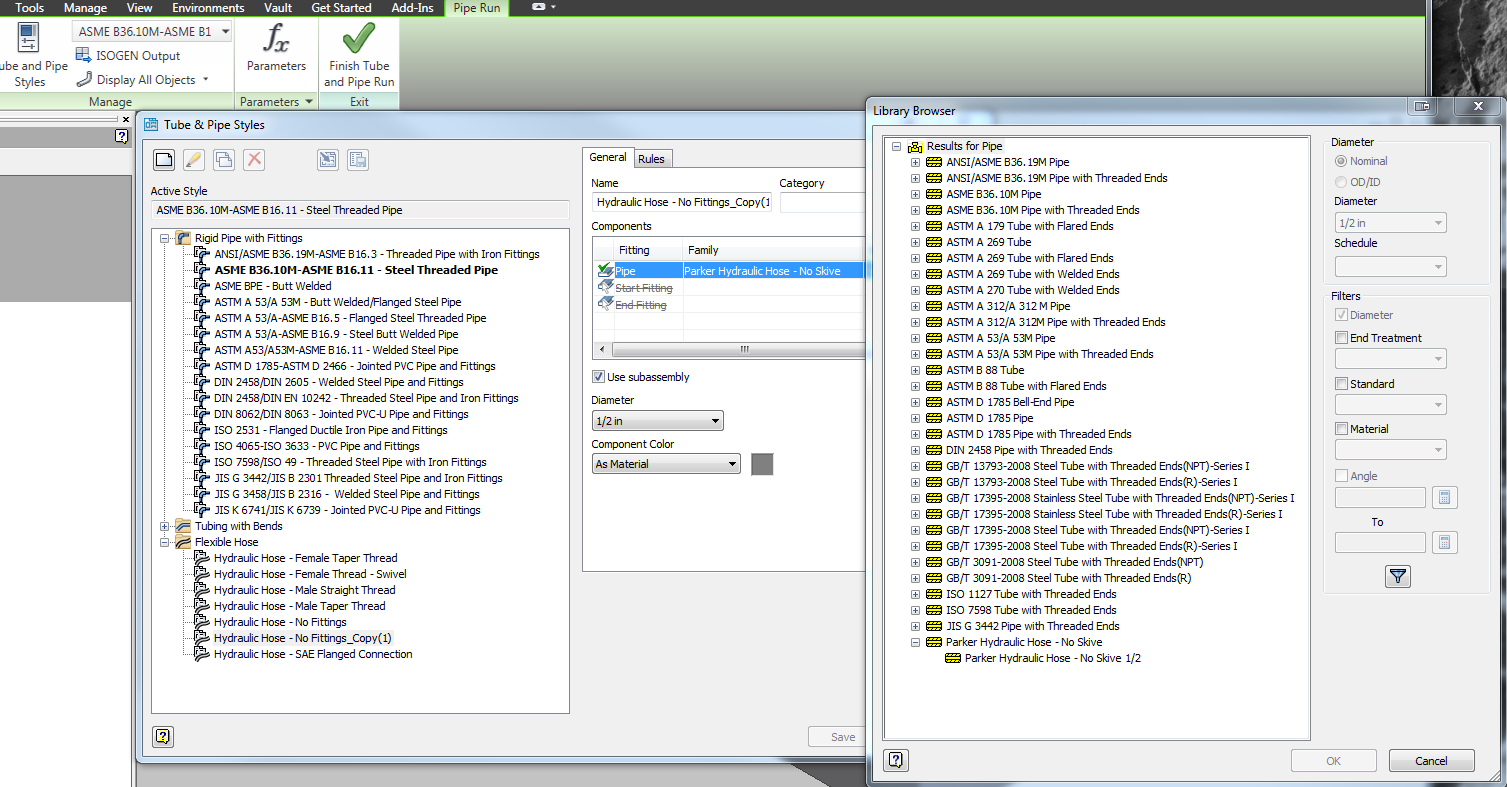Click the Rigid Pipe with Fittings folder icon

(x=183, y=238)
